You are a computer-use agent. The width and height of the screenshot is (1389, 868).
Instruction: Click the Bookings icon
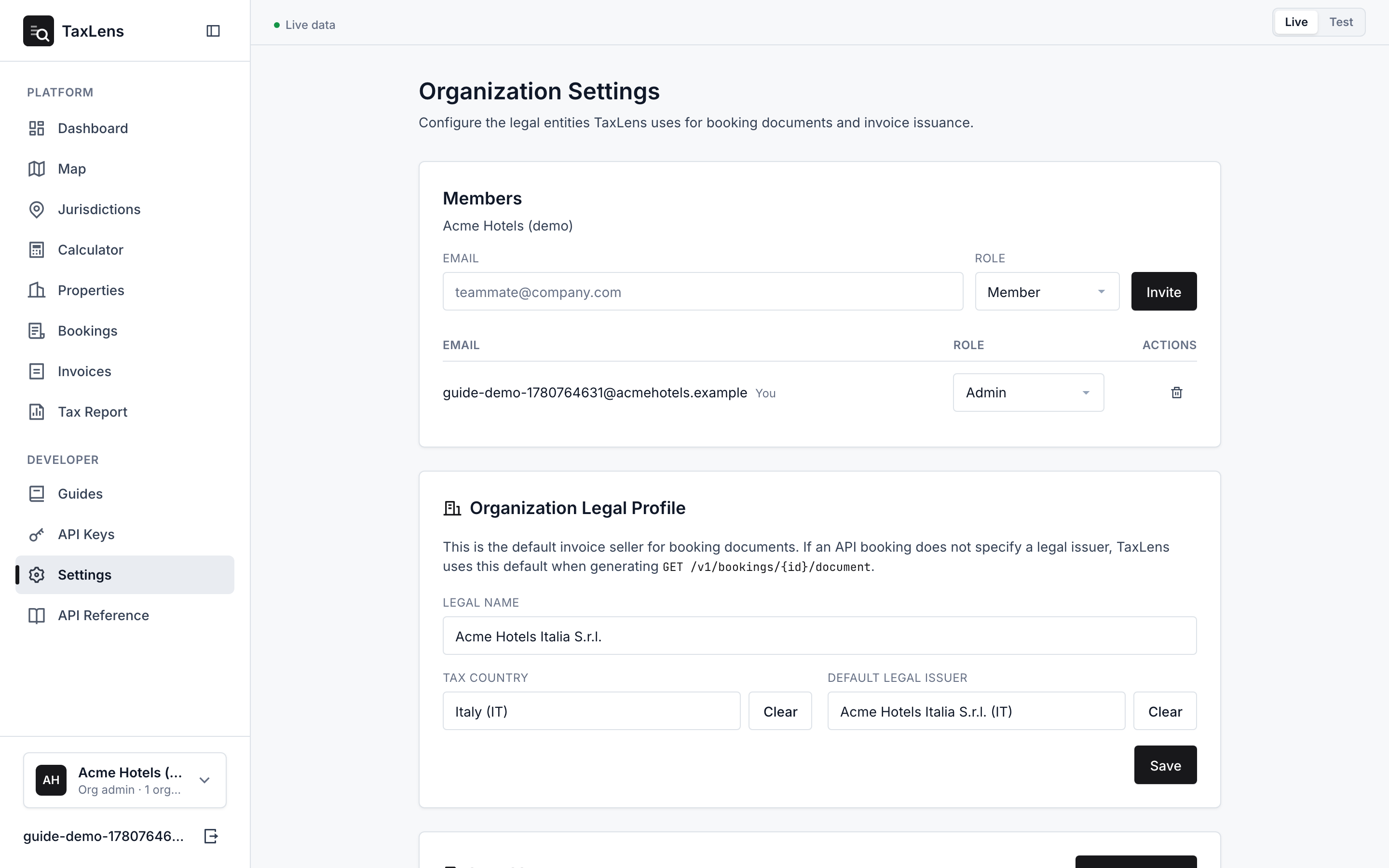[x=37, y=331]
